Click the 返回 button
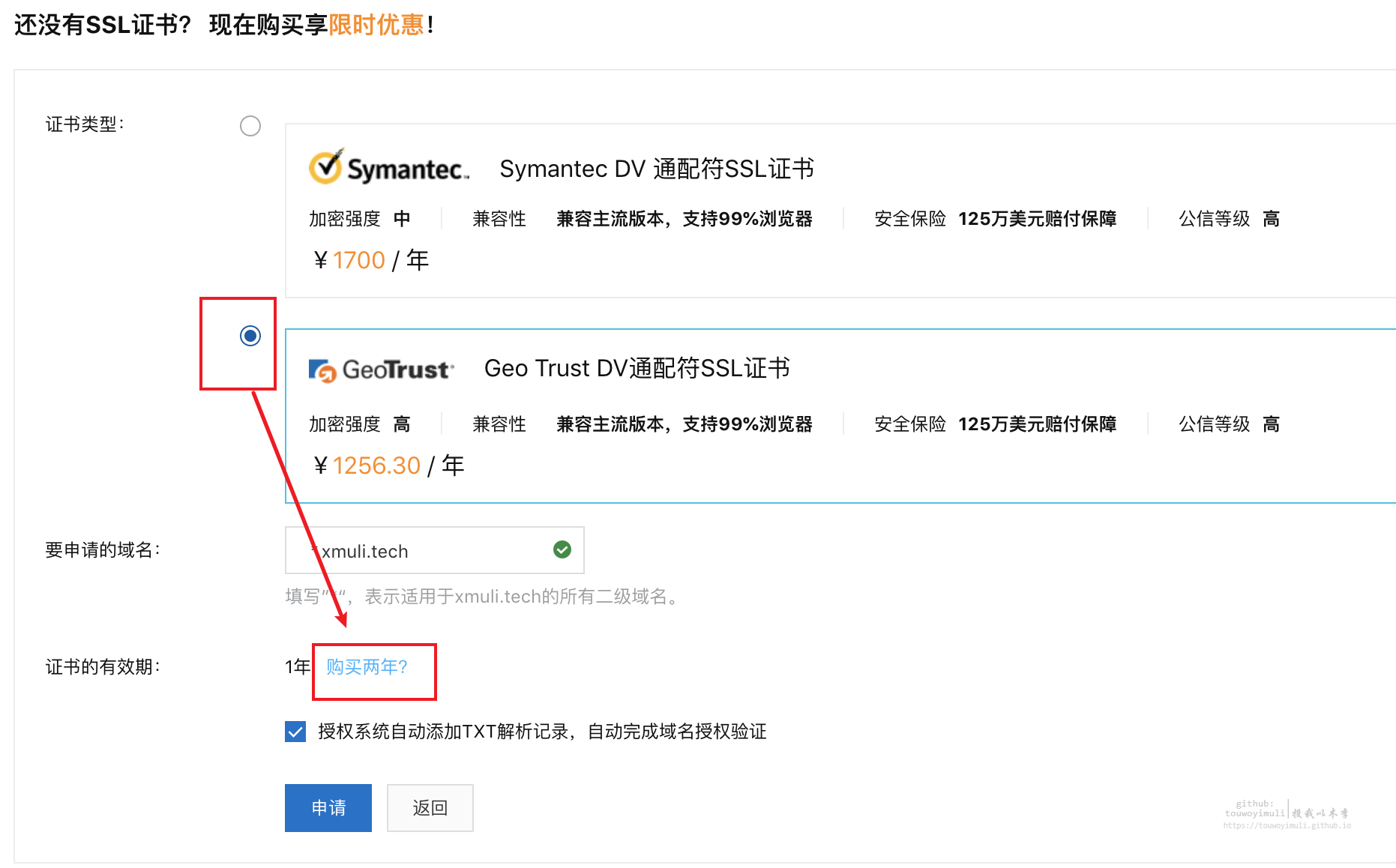This screenshot has width=1396, height=868. [430, 808]
